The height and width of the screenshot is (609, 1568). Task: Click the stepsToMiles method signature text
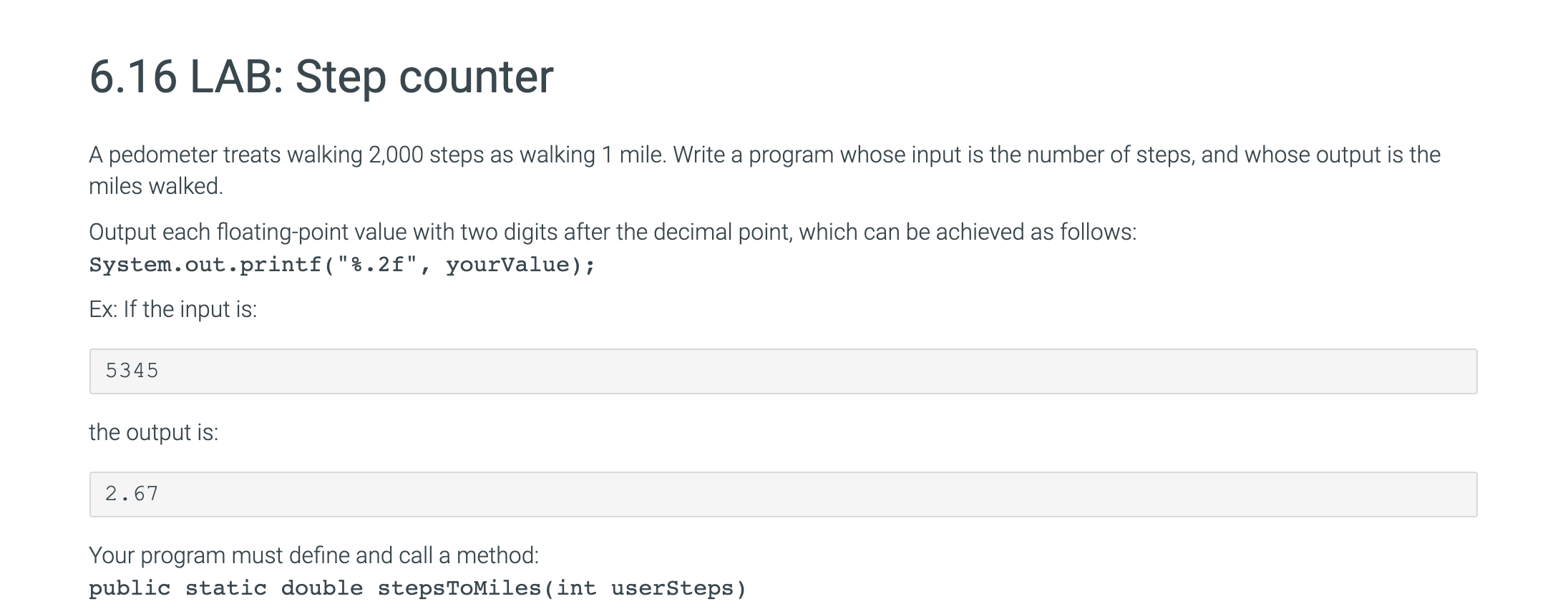click(x=418, y=588)
